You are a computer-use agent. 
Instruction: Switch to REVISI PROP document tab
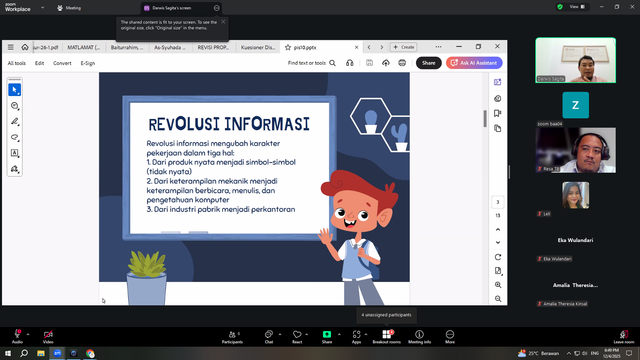pyautogui.click(x=213, y=47)
